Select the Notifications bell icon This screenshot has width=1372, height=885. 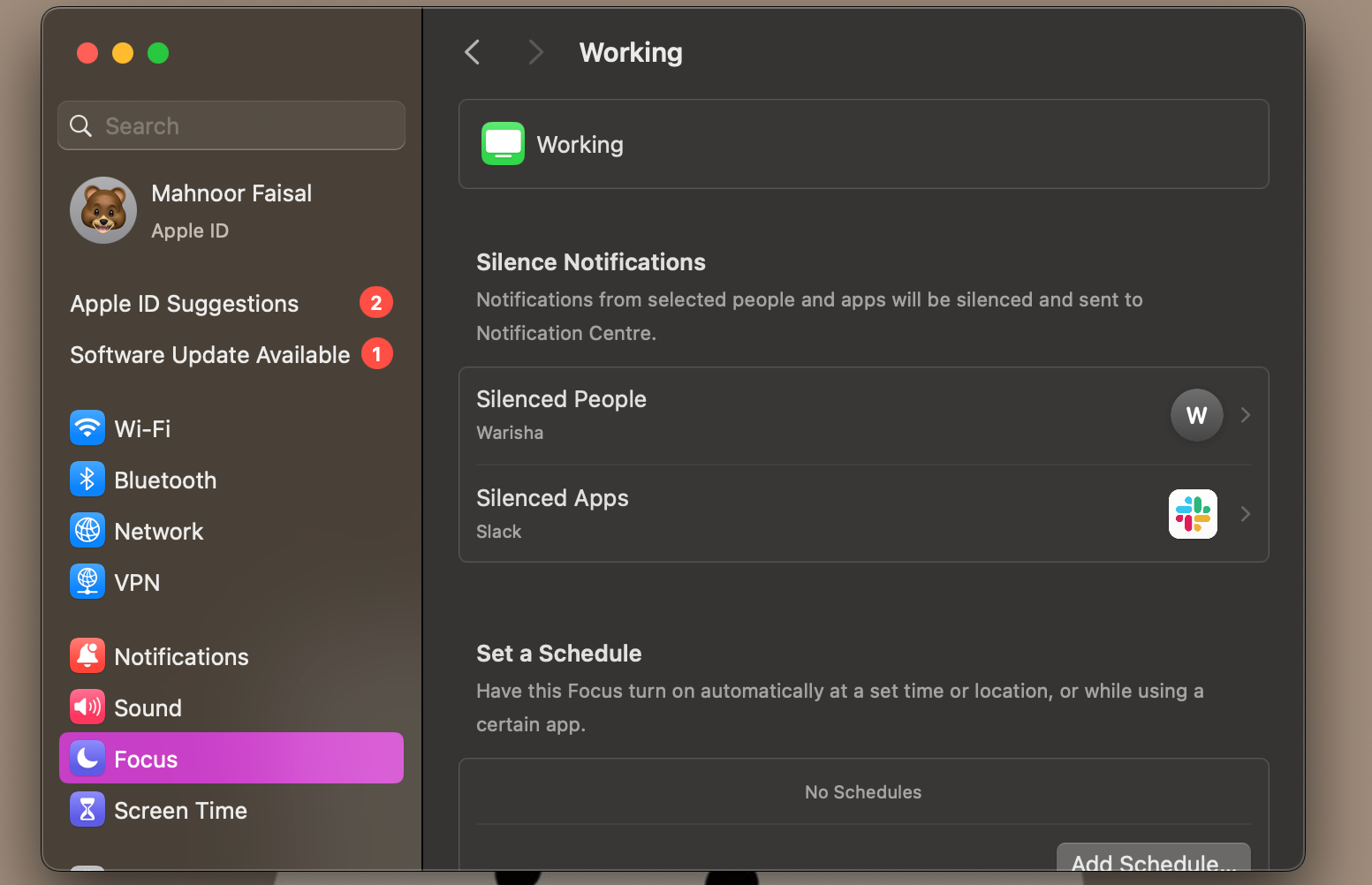pos(87,655)
